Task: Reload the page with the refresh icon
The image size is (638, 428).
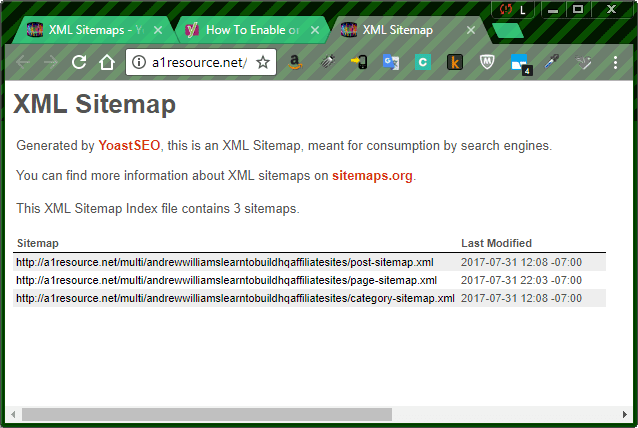Action: (x=79, y=62)
